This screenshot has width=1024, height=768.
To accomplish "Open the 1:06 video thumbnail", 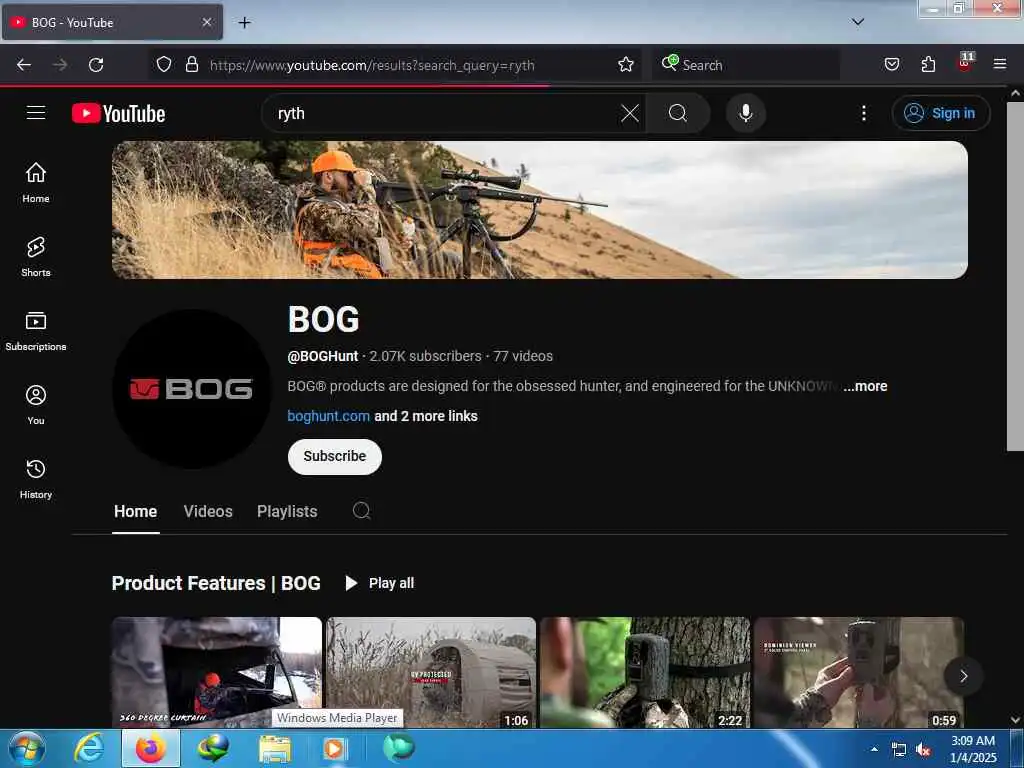I will pyautogui.click(x=431, y=672).
